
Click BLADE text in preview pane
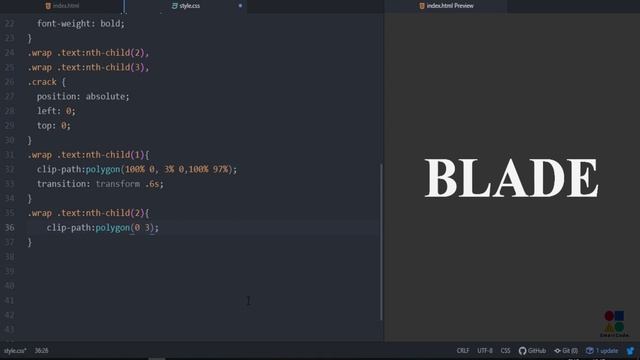pyautogui.click(x=511, y=178)
